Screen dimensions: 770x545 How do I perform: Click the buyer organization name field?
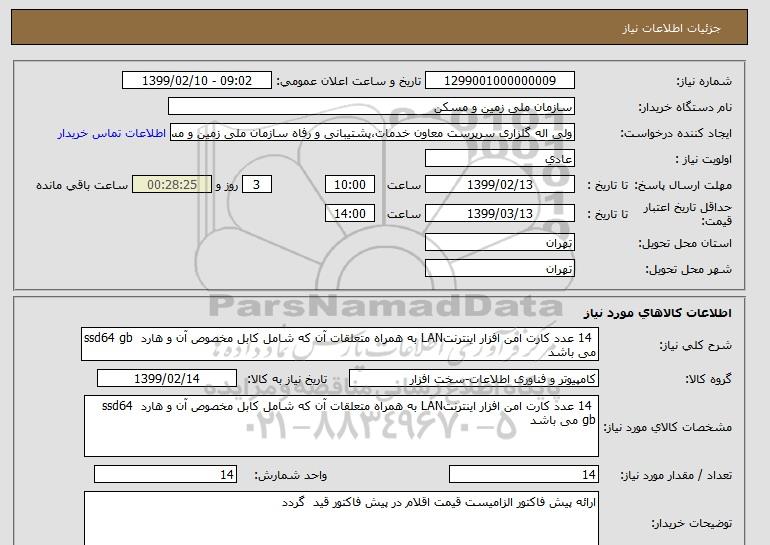pos(371,107)
